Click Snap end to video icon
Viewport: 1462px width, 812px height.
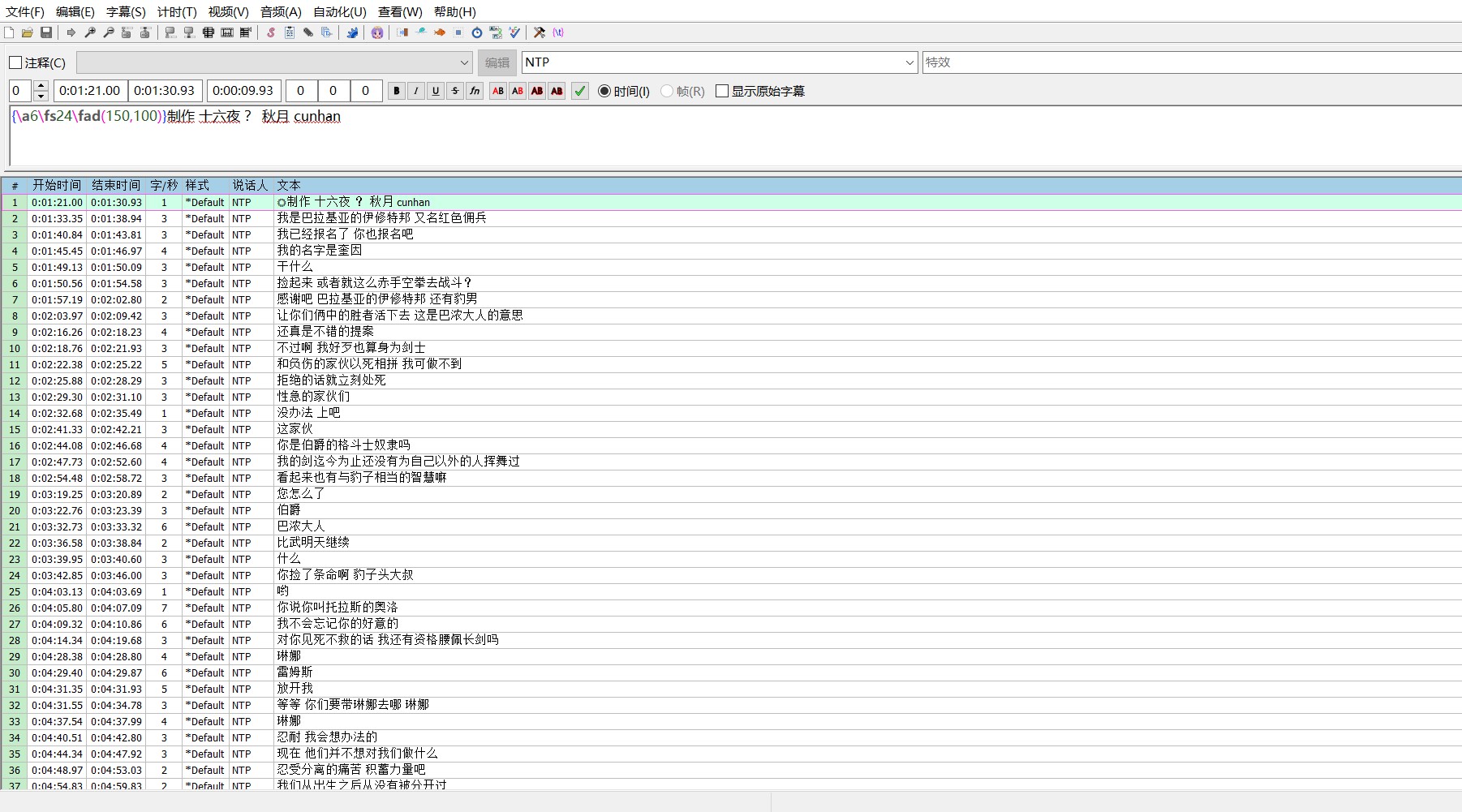[189, 32]
